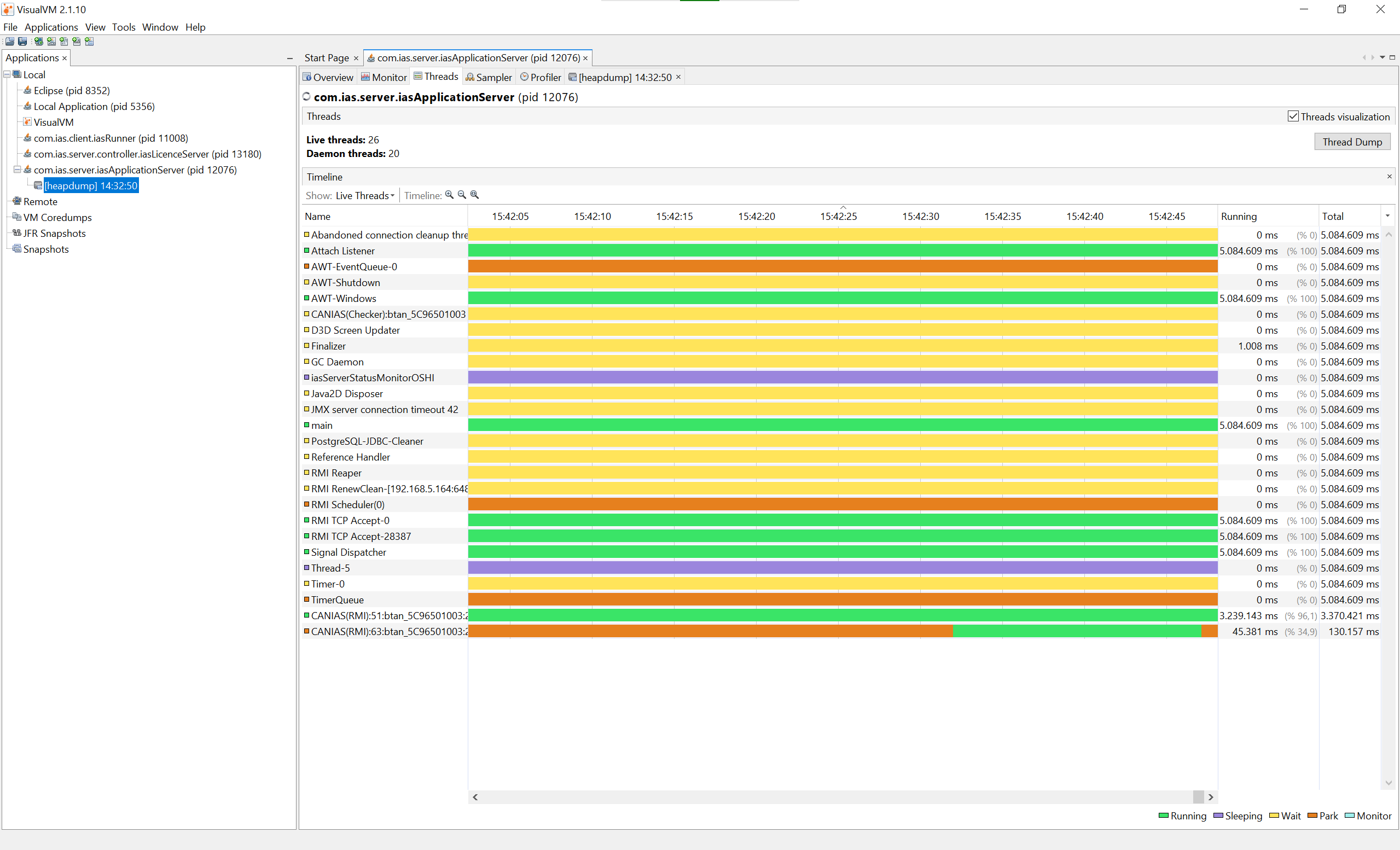Close the Timeline section with its x
This screenshot has height=850, width=1400.
1389,177
